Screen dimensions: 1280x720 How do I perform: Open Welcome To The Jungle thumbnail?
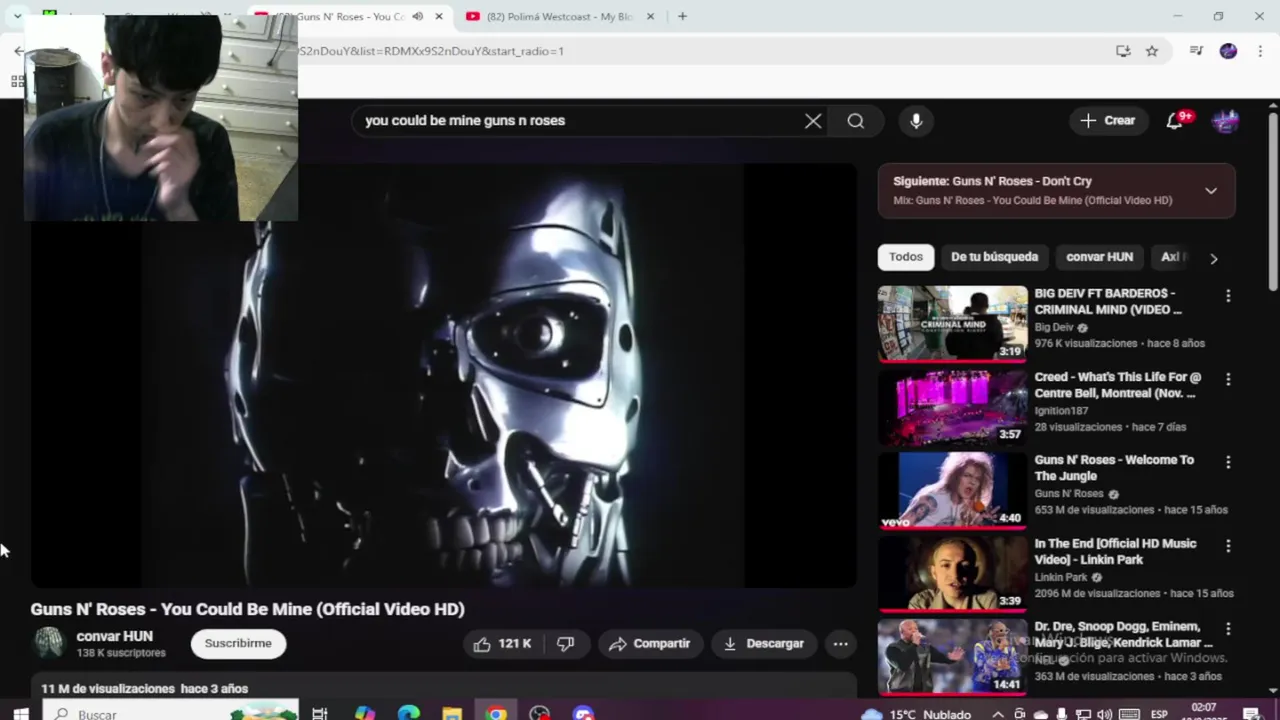(952, 490)
